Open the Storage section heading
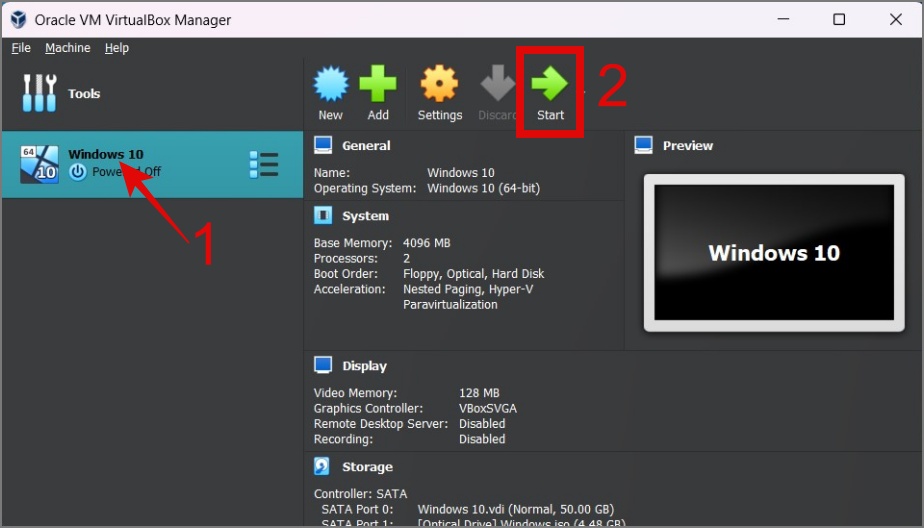Image resolution: width=924 pixels, height=528 pixels. pos(367,467)
